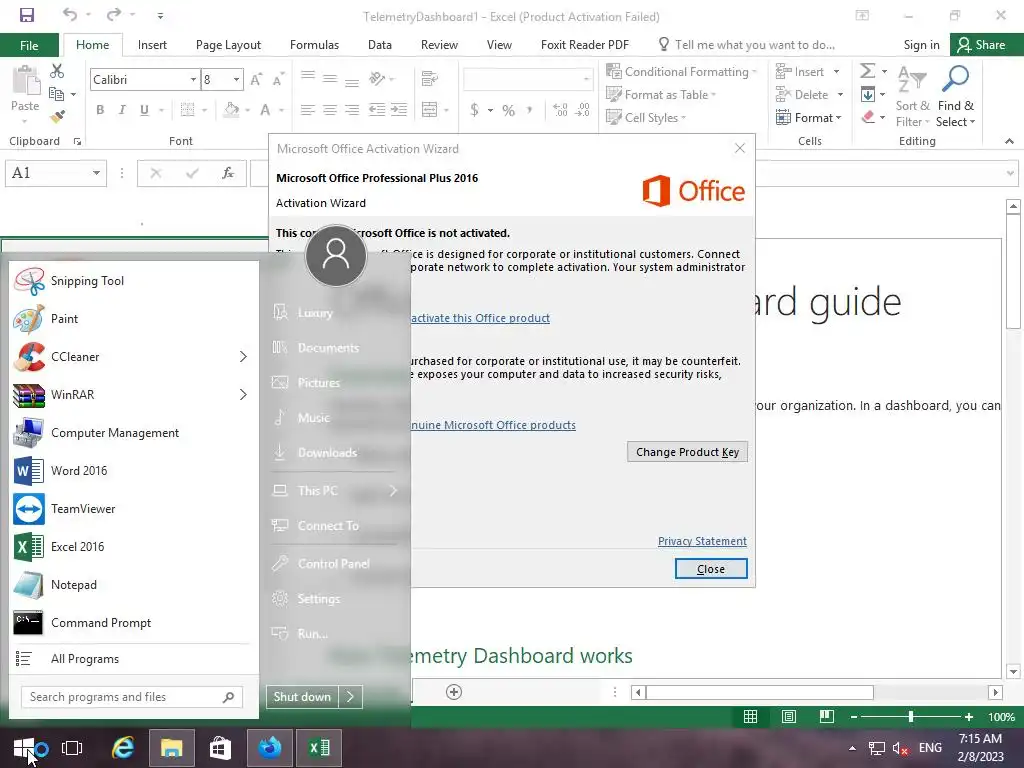Click Sign in link
1024x768 pixels.
tap(921, 45)
